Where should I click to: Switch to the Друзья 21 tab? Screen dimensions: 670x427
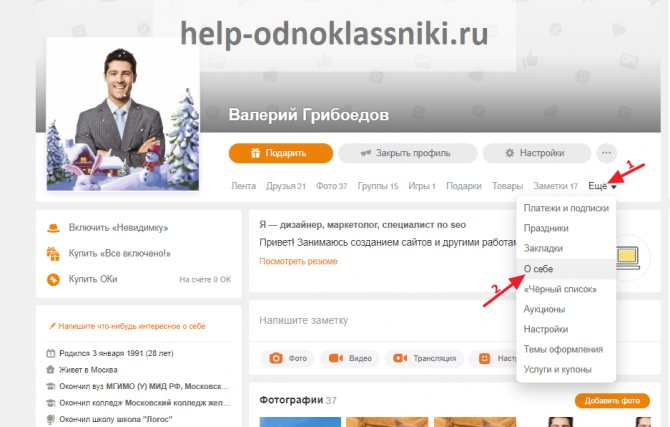286,186
